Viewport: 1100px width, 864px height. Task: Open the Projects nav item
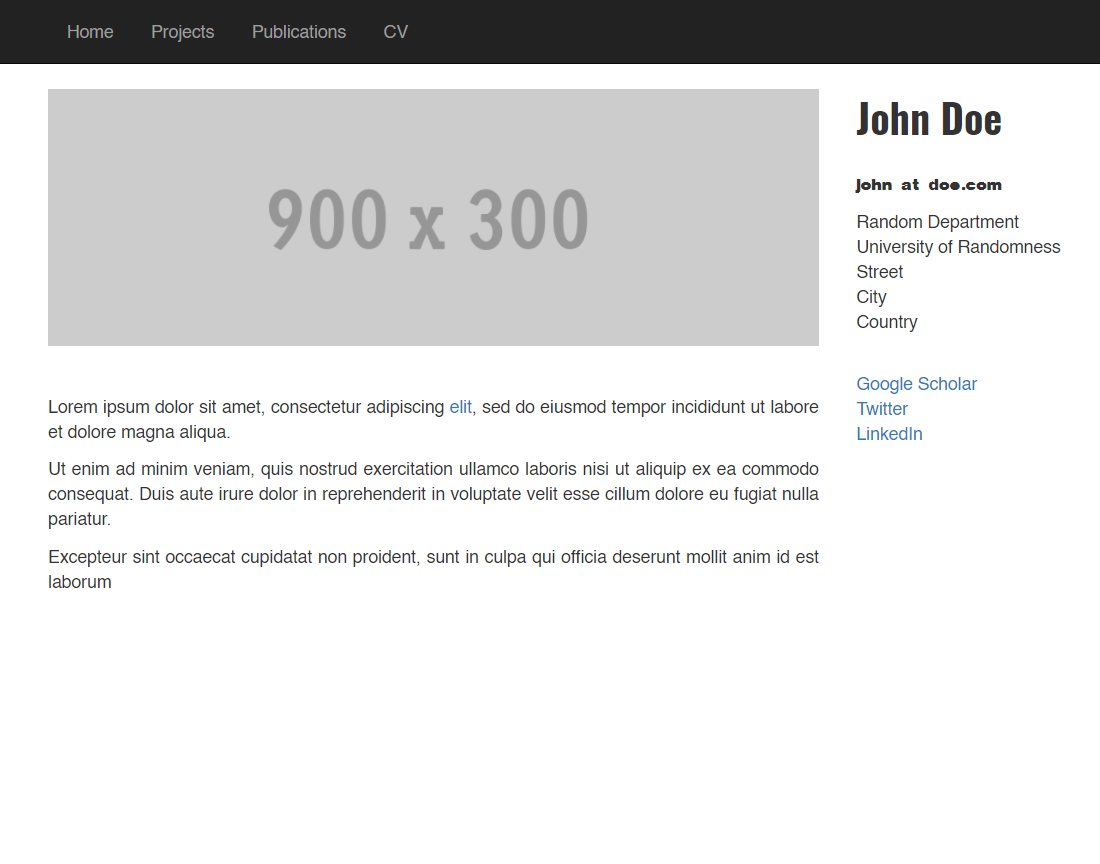coord(182,32)
